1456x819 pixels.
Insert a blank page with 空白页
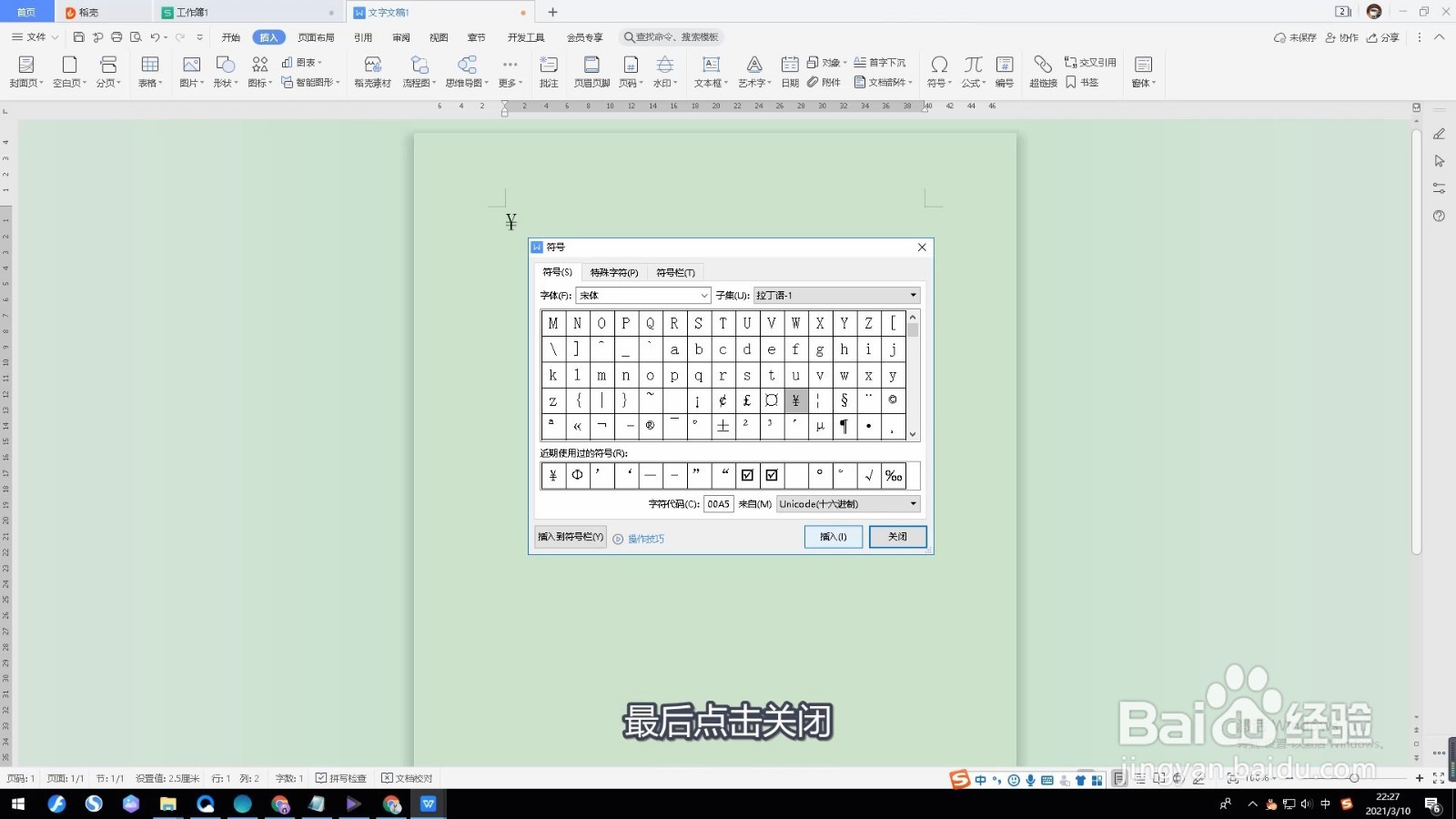click(x=69, y=71)
